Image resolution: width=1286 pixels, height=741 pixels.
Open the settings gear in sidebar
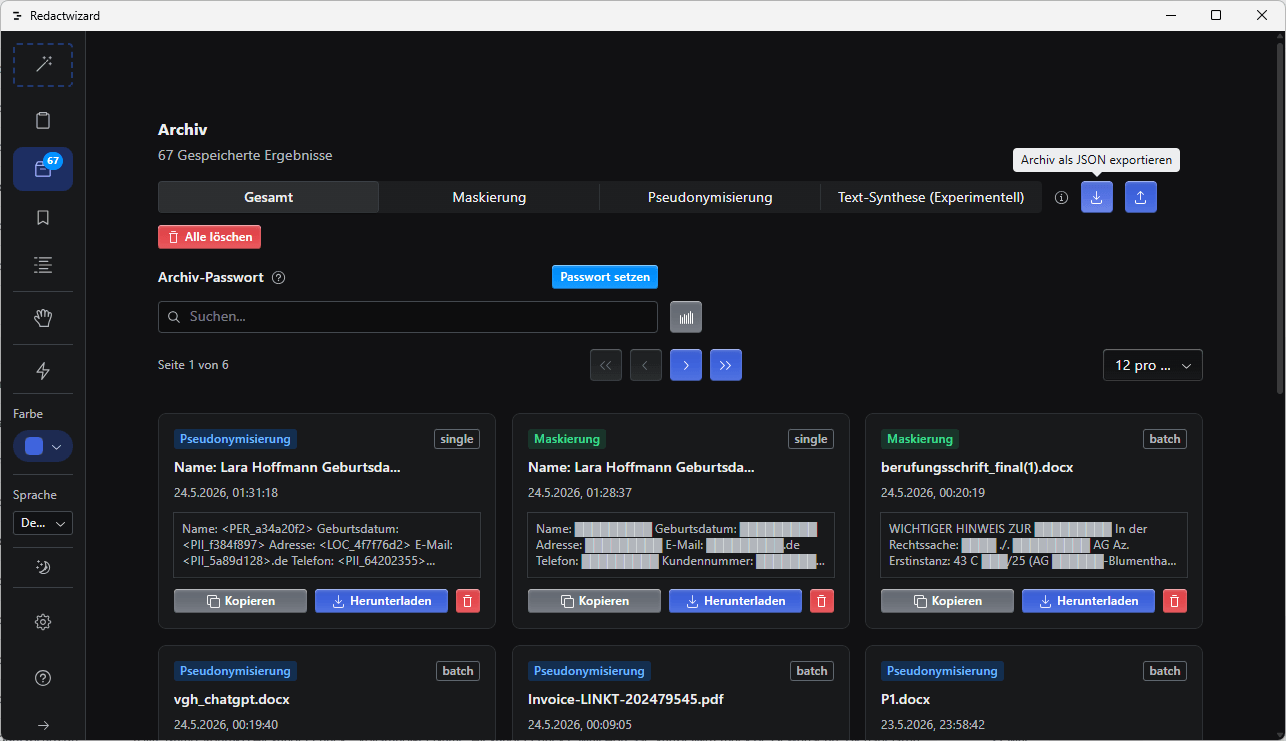point(43,622)
